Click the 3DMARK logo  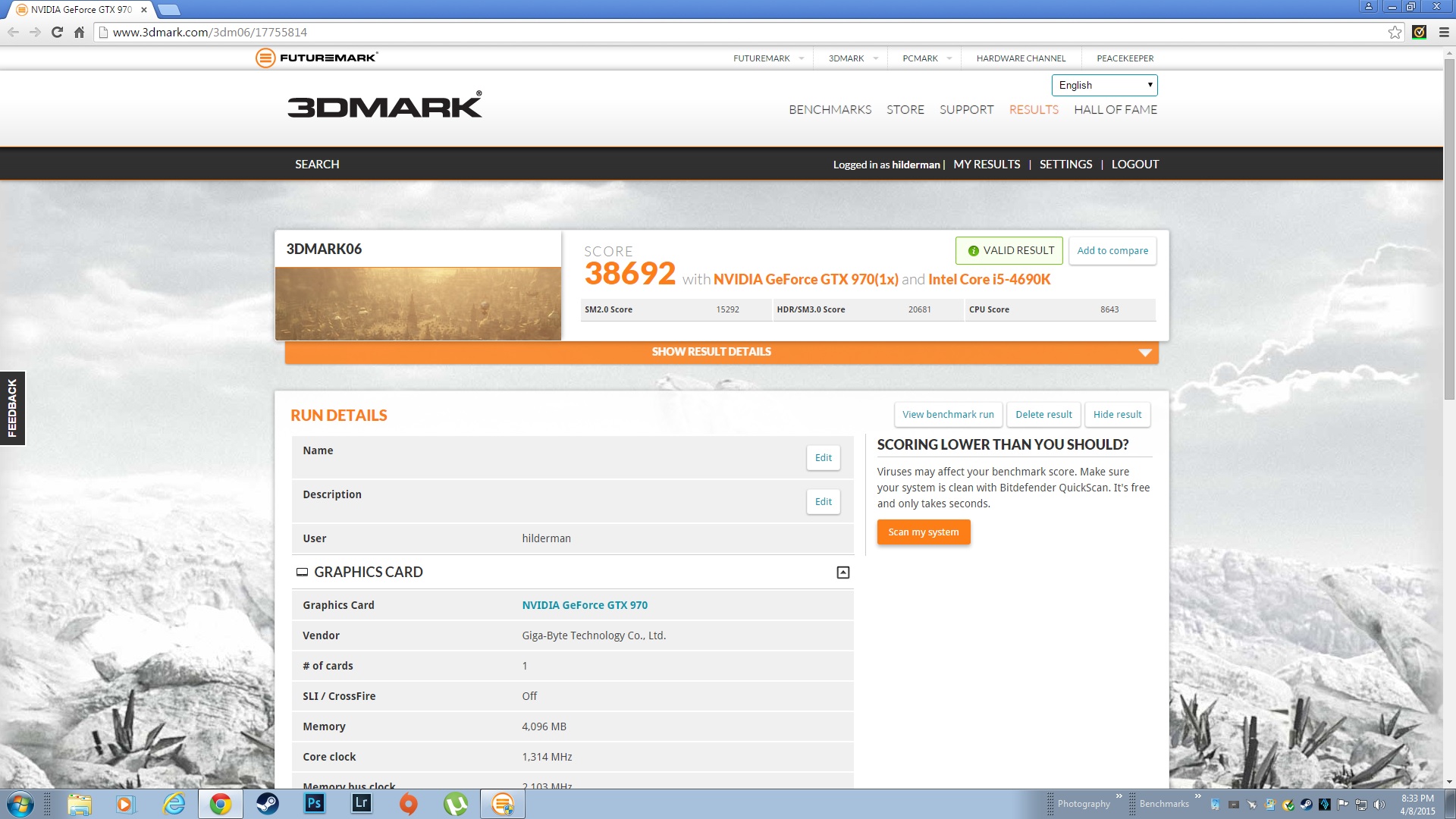point(384,105)
